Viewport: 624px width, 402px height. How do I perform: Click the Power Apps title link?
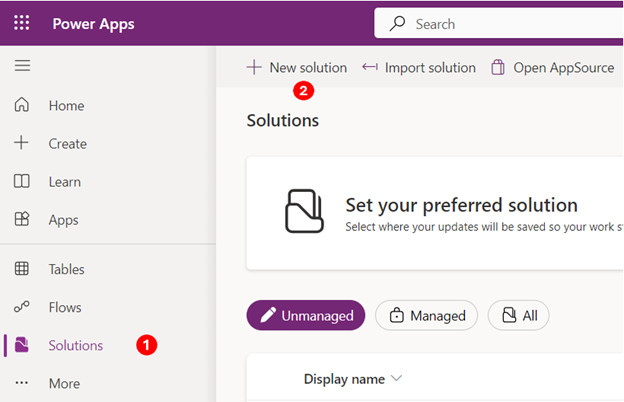coord(94,24)
